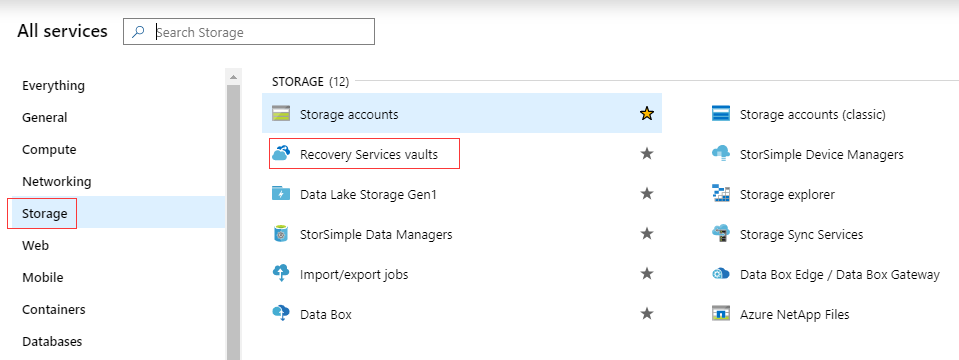Viewport: 959px width, 360px height.
Task: Select the Compute category
Action: coord(49,150)
